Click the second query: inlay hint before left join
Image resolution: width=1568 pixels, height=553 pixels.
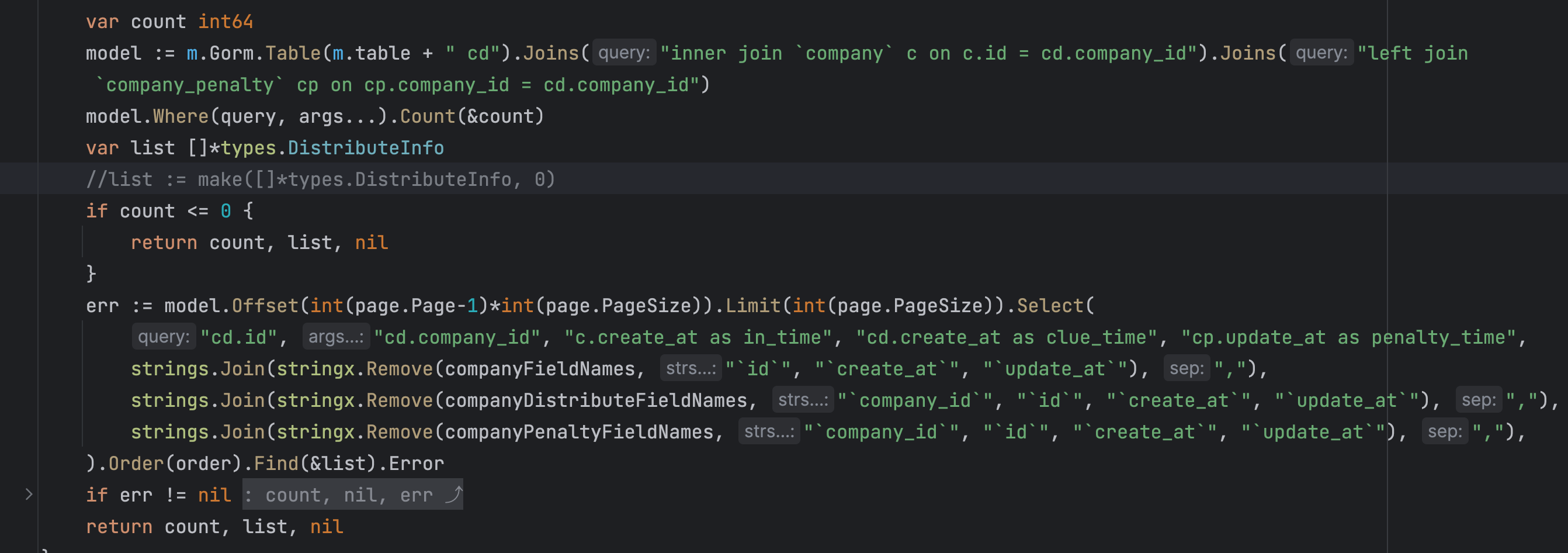pyautogui.click(x=1320, y=53)
